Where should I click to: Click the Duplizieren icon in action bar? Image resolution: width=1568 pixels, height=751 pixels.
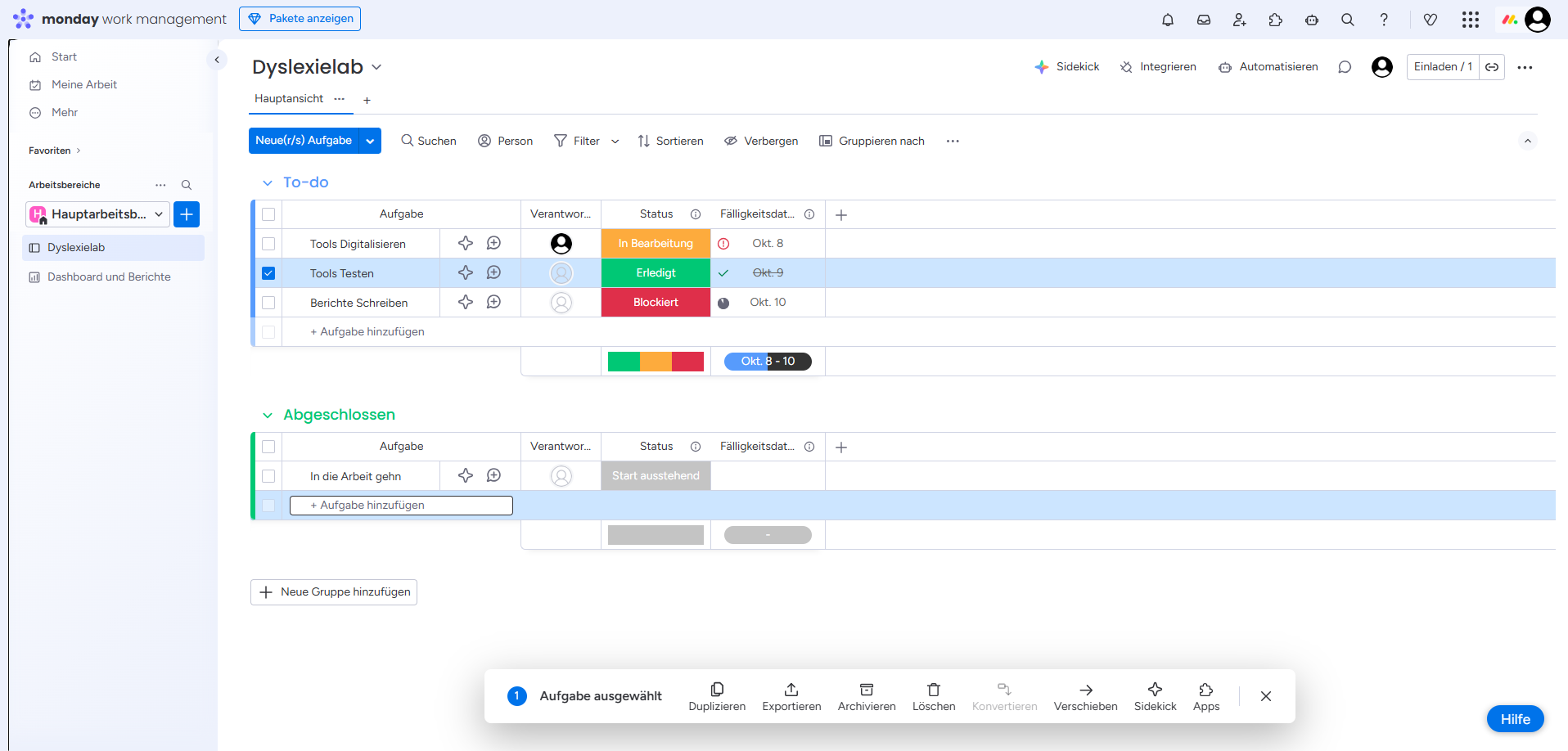(x=717, y=695)
